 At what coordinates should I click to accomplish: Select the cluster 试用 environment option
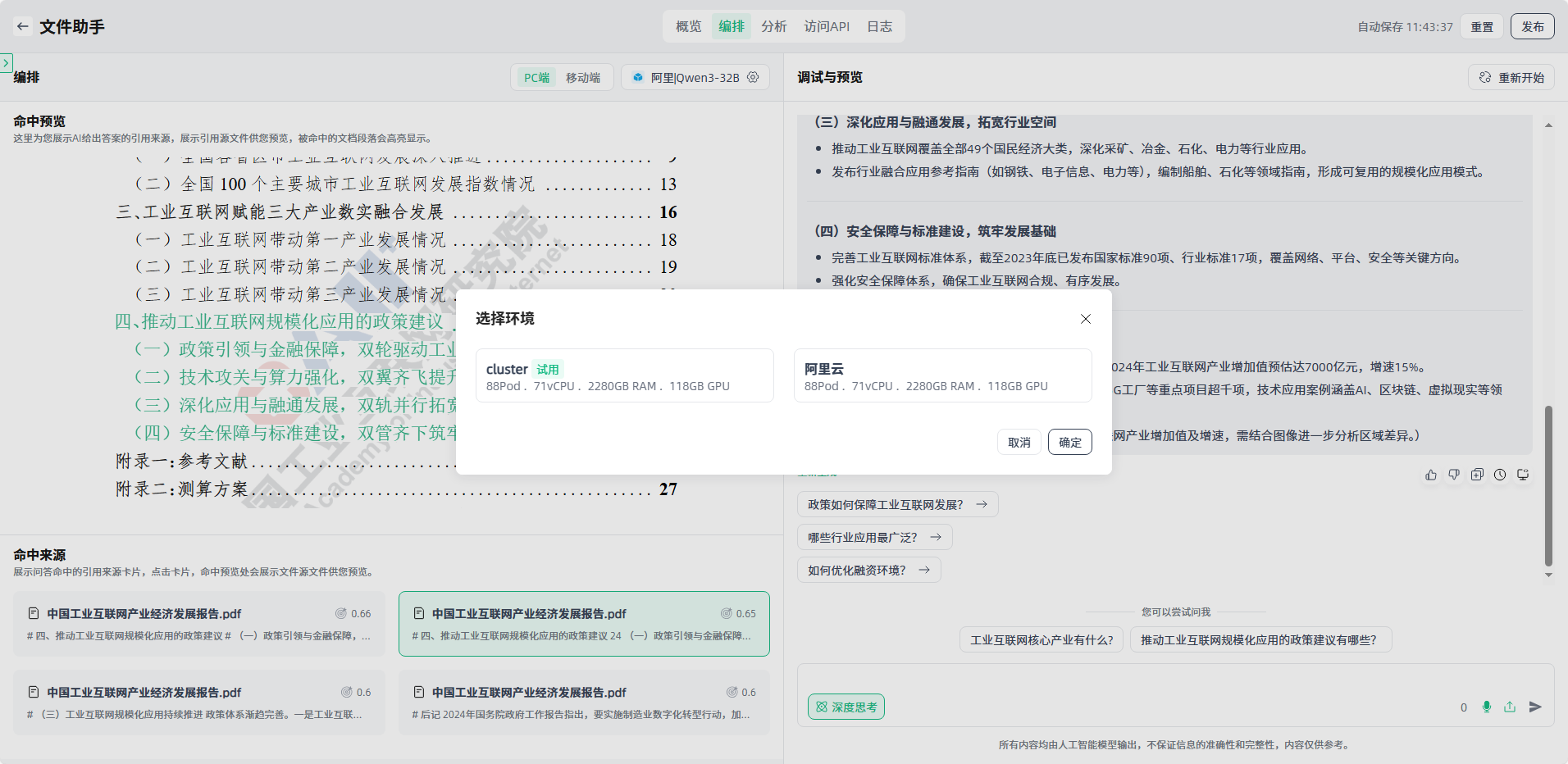pos(624,375)
